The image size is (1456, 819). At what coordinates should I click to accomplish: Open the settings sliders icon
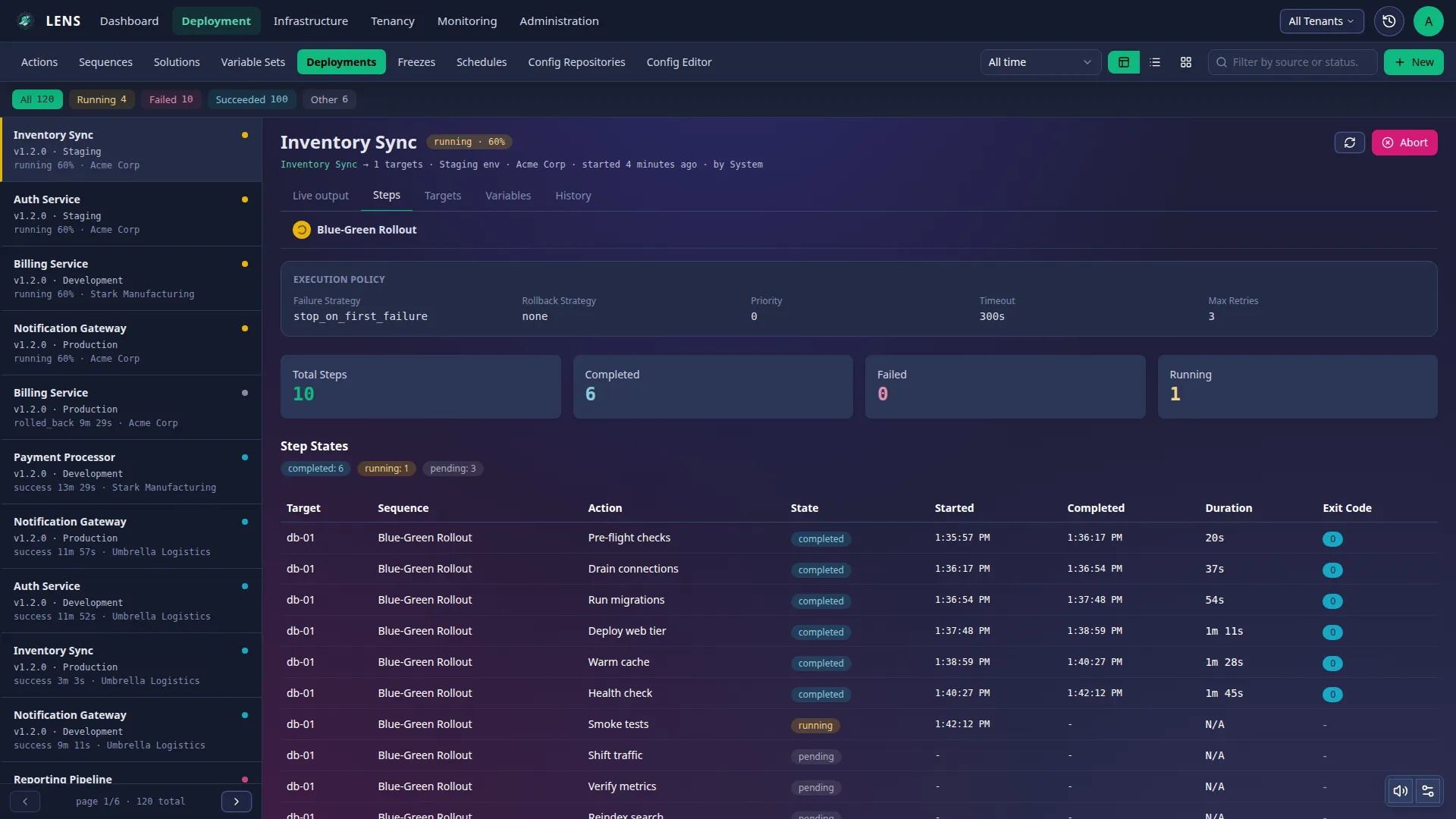tap(1427, 791)
